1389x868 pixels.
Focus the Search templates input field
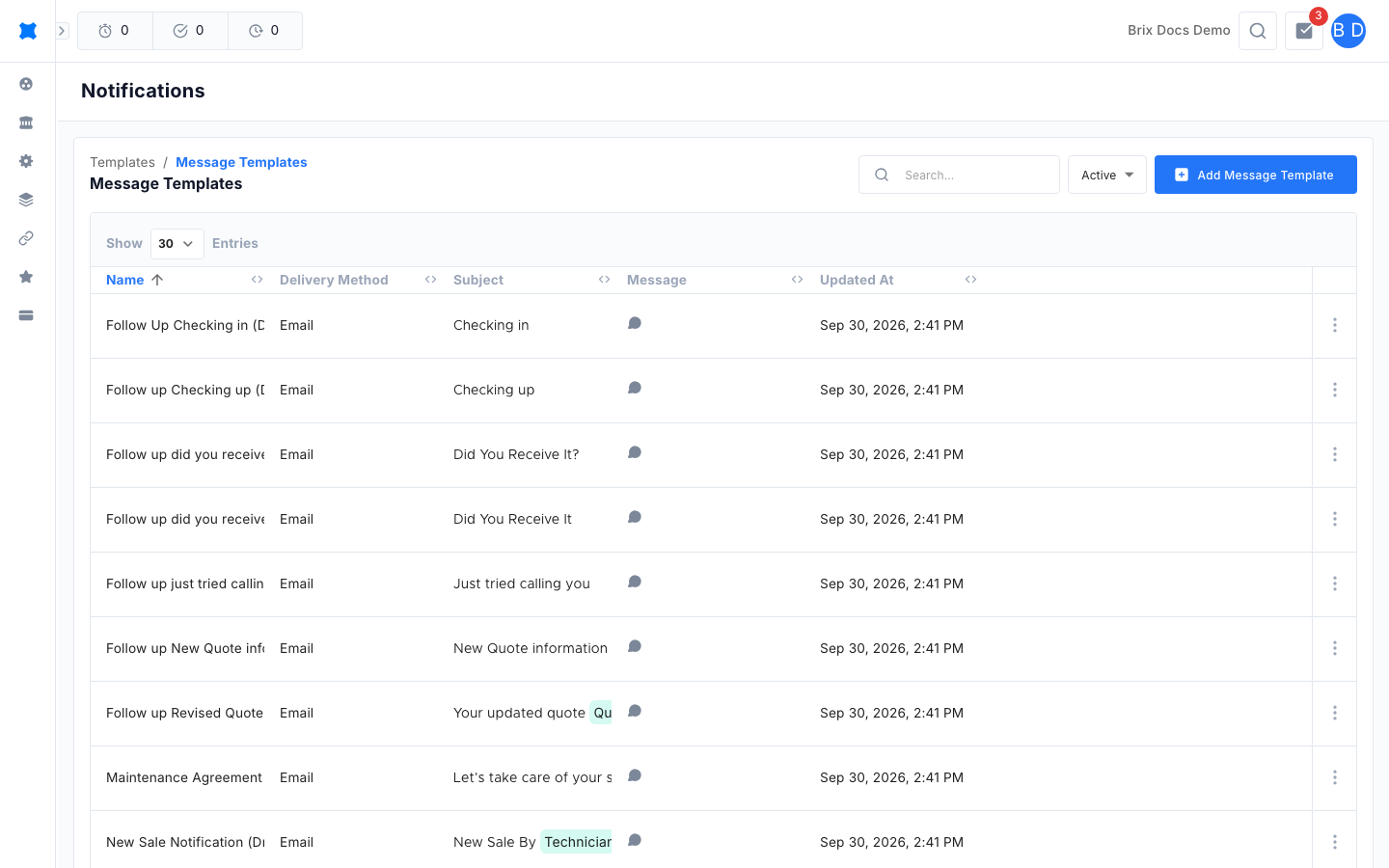[x=959, y=175]
